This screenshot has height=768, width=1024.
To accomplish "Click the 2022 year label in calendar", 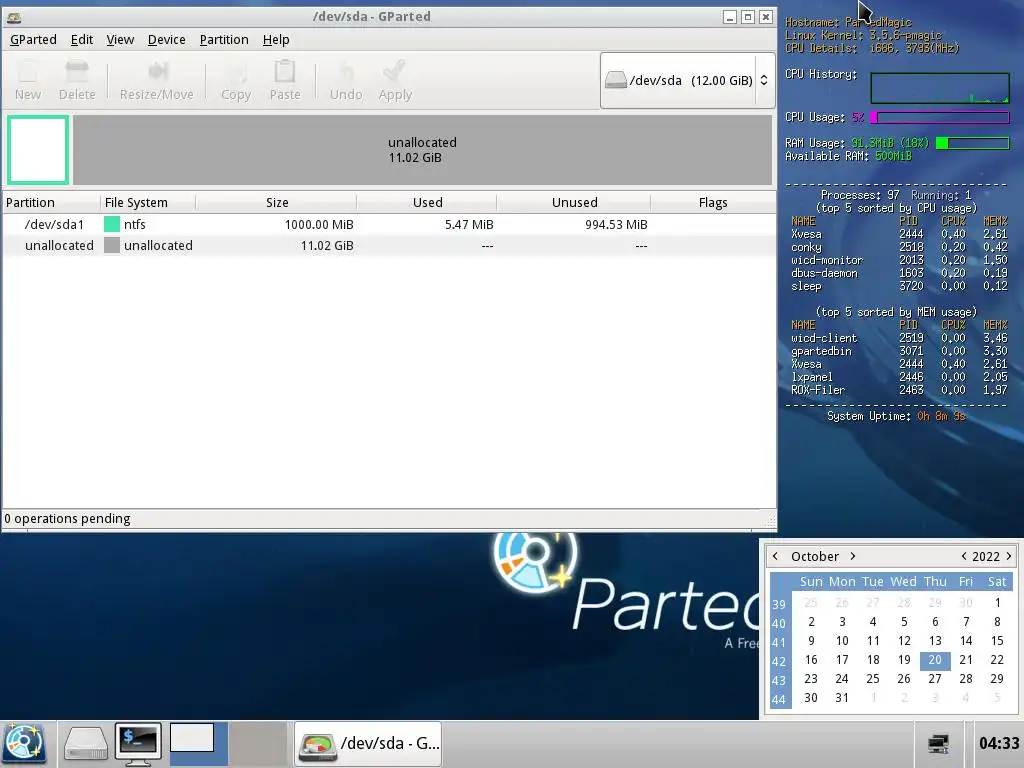I will pos(985,556).
